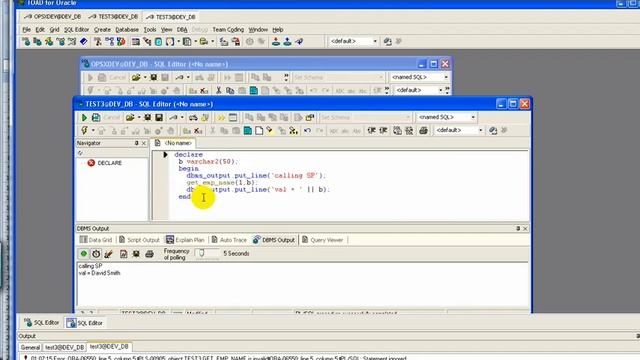Screen dimensions: 640x360
Task: Open the default dropdown in OPSXDEV editor
Action: (x=440, y=90)
